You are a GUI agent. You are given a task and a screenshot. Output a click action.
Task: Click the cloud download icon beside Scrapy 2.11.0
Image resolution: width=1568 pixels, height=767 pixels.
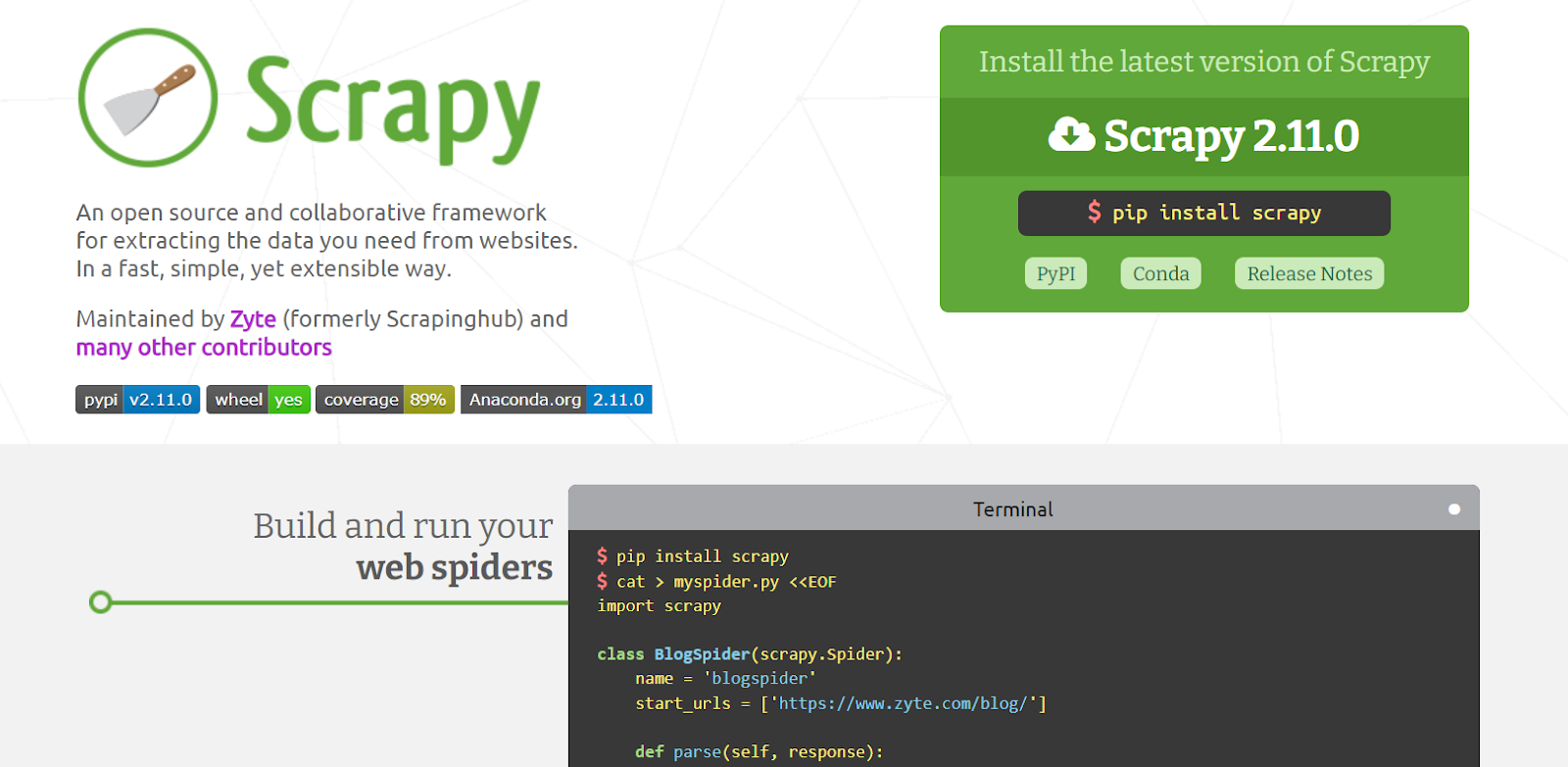1071,134
